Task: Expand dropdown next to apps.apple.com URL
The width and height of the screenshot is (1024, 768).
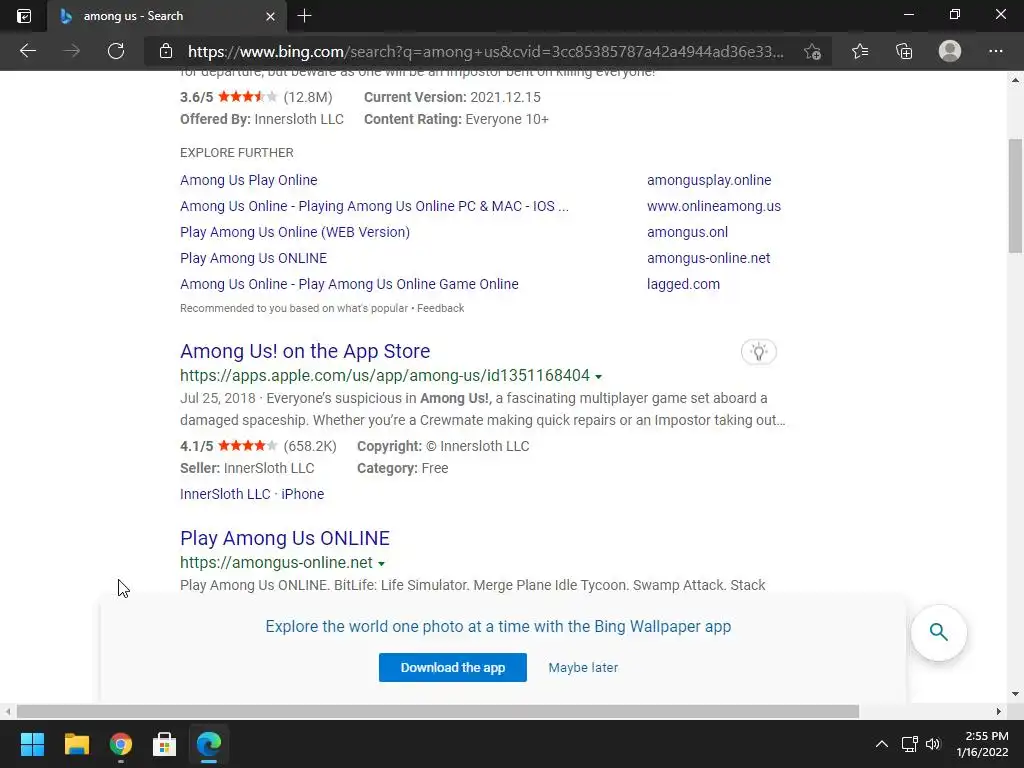Action: point(598,376)
